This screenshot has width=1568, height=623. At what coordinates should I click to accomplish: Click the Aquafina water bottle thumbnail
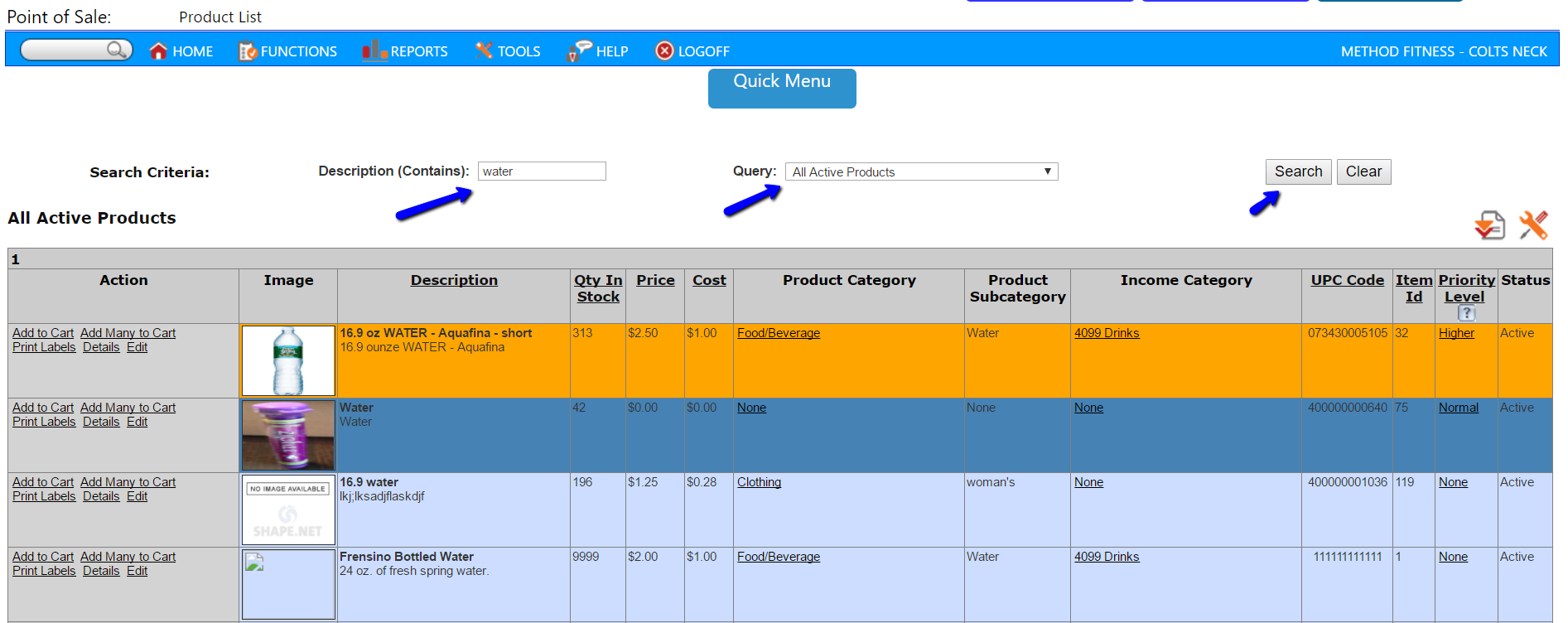288,360
